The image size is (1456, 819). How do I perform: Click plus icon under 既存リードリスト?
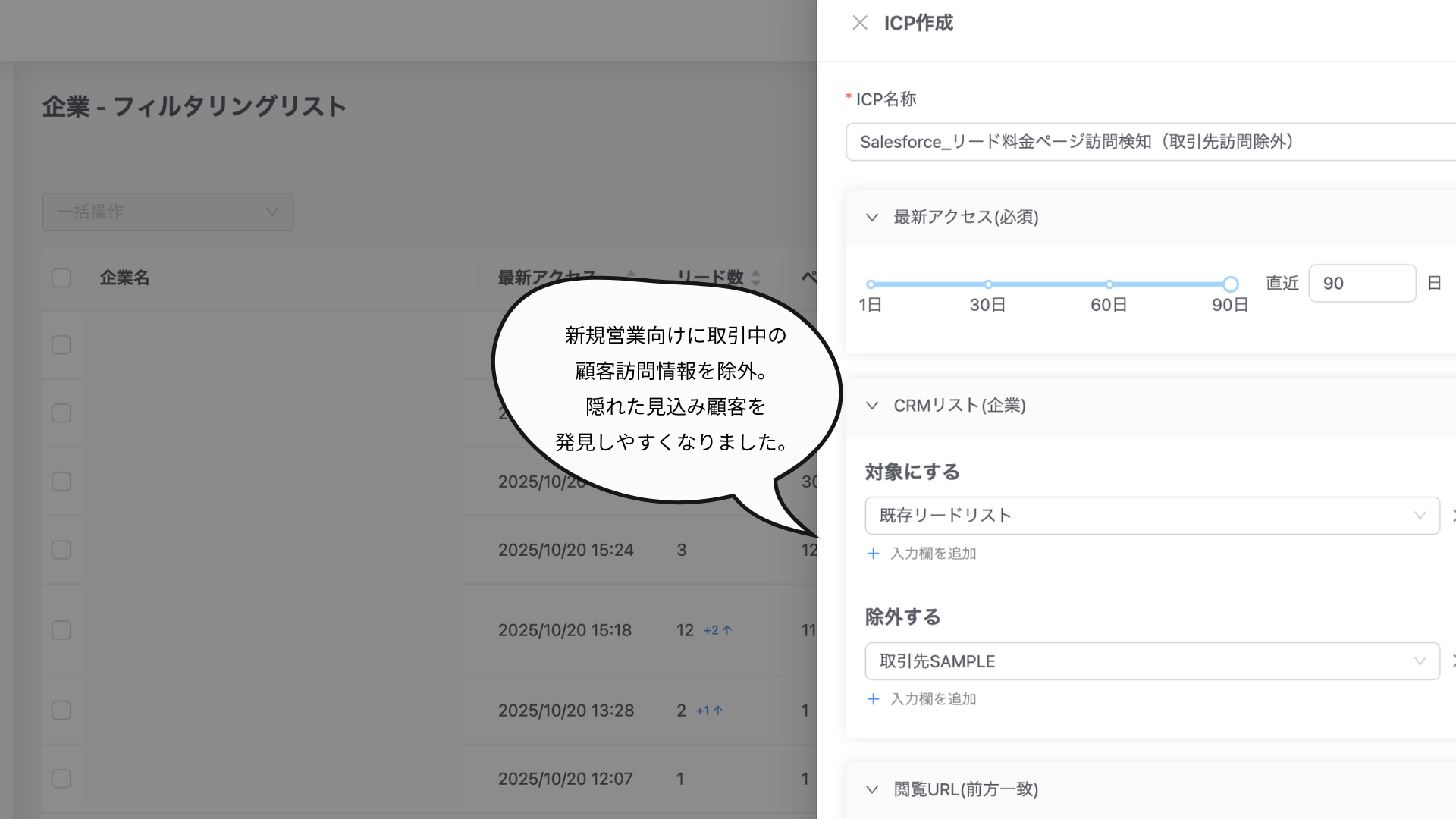(x=873, y=554)
